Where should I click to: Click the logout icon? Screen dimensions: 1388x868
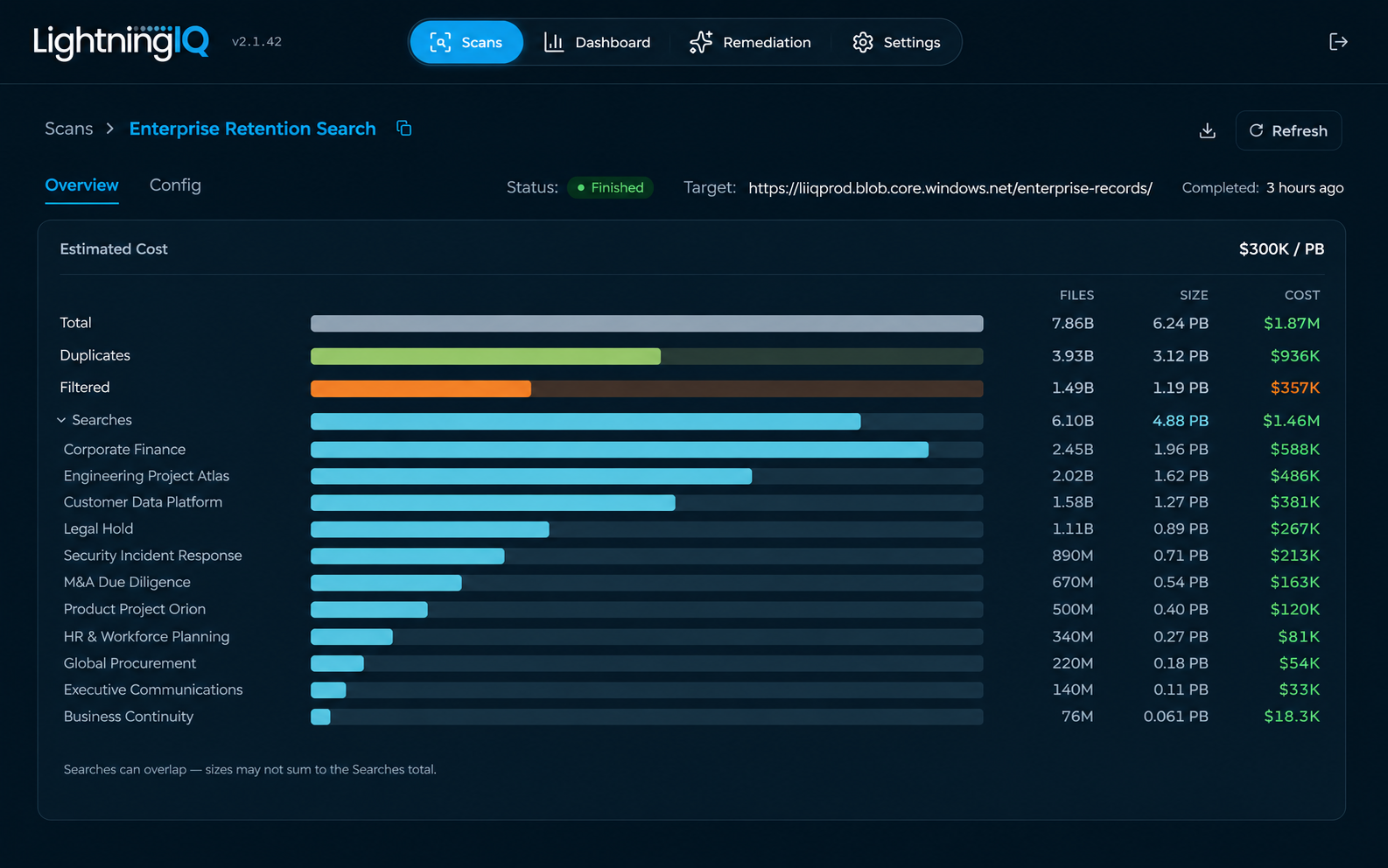[1337, 42]
